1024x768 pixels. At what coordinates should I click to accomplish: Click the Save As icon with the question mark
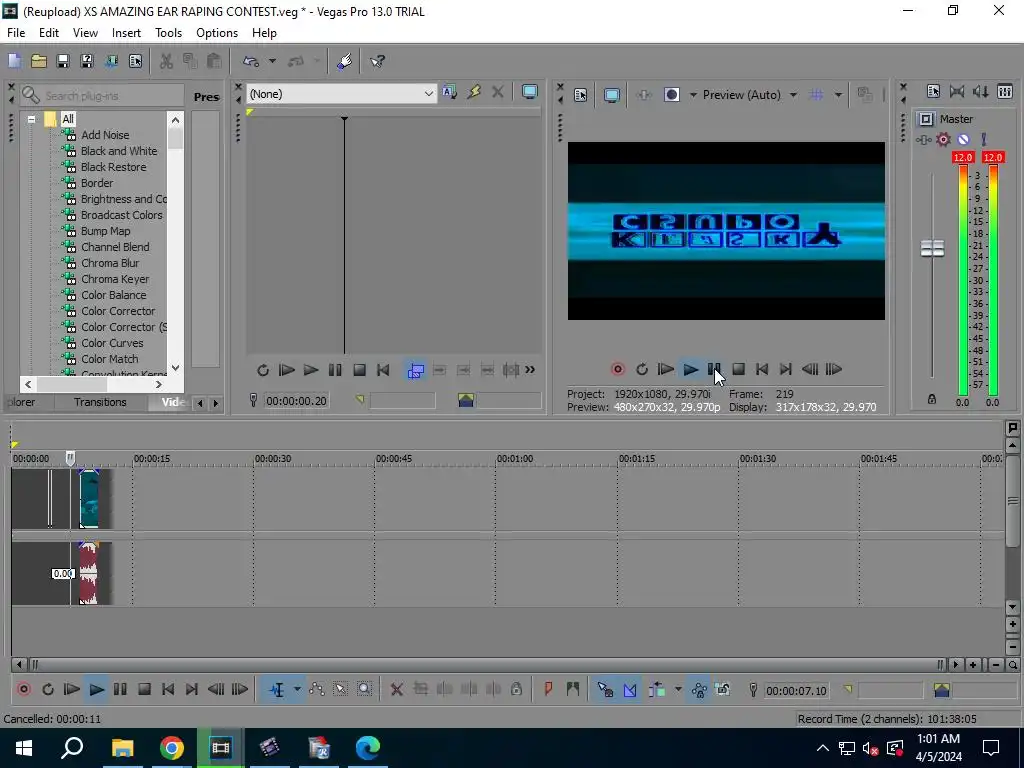coord(87,61)
